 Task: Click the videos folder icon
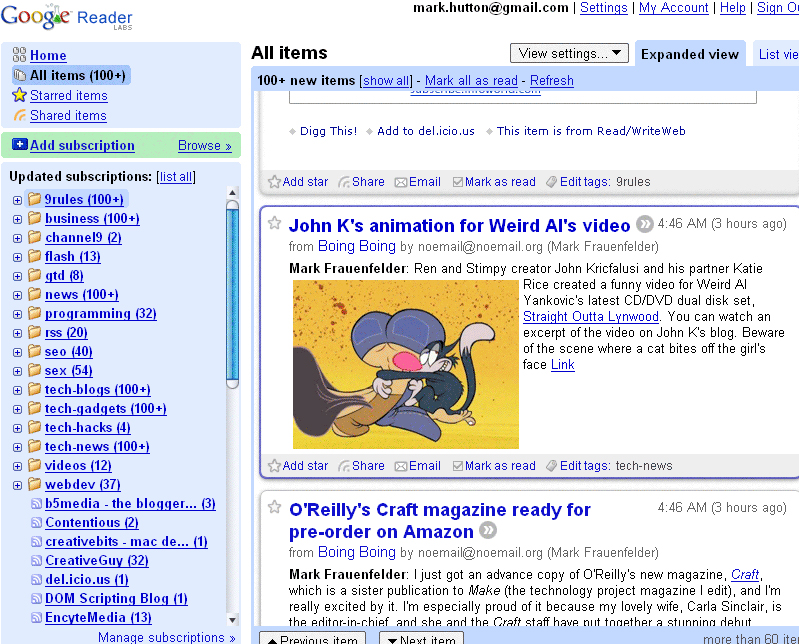click(35, 465)
